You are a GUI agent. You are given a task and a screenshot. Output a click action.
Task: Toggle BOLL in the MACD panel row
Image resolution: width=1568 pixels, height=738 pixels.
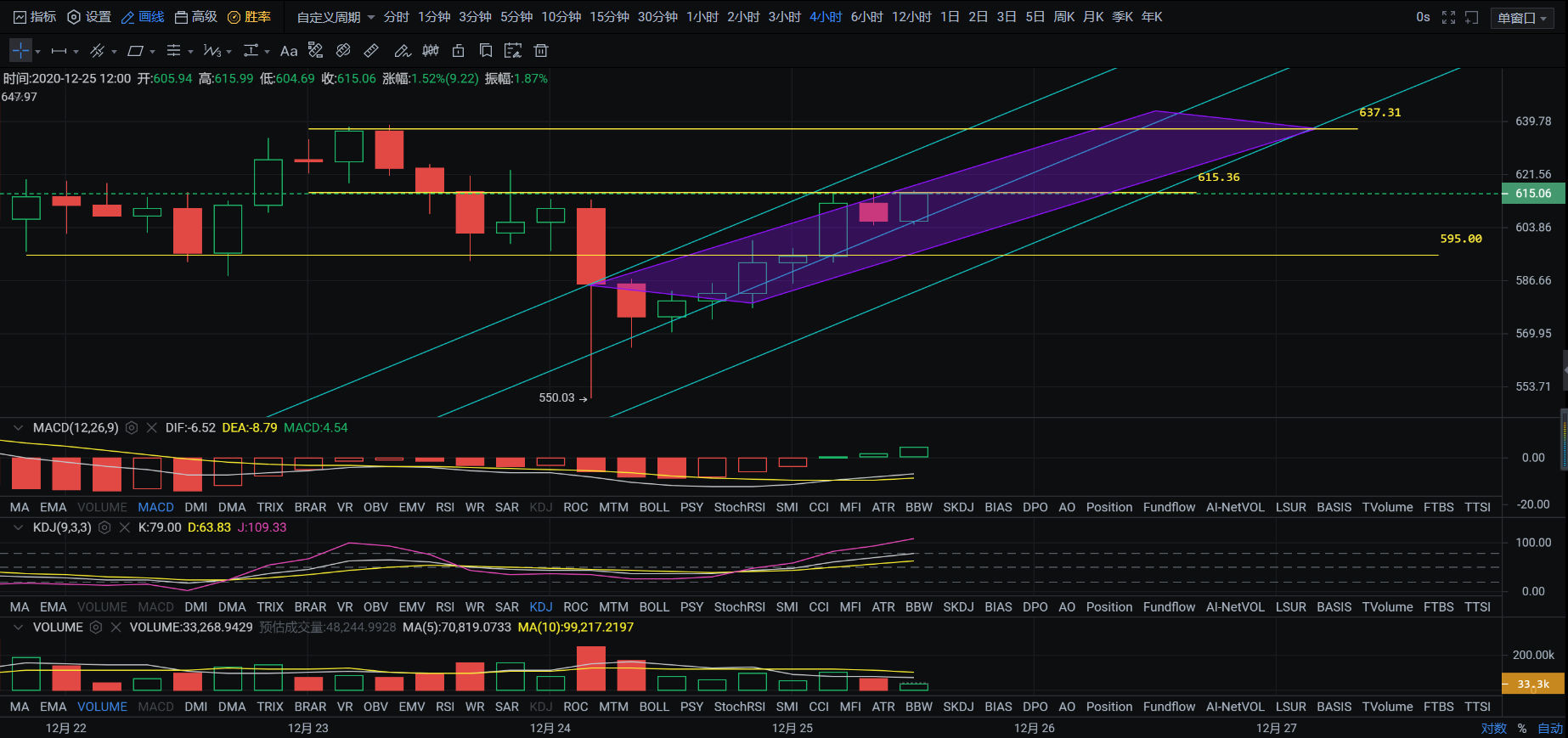(x=654, y=507)
